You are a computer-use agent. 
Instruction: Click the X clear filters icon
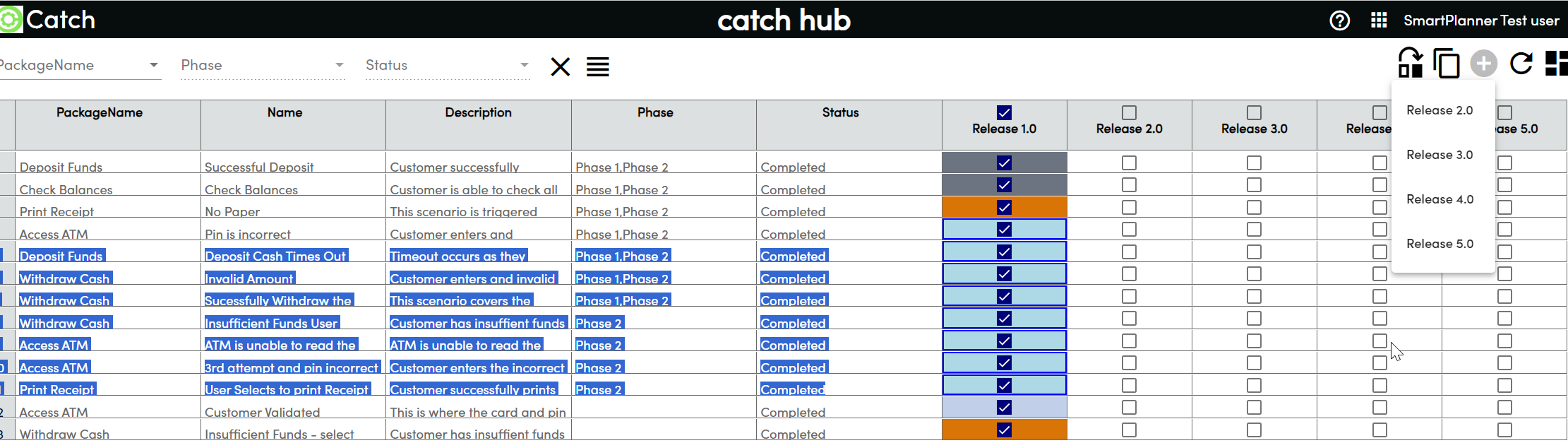tap(561, 67)
